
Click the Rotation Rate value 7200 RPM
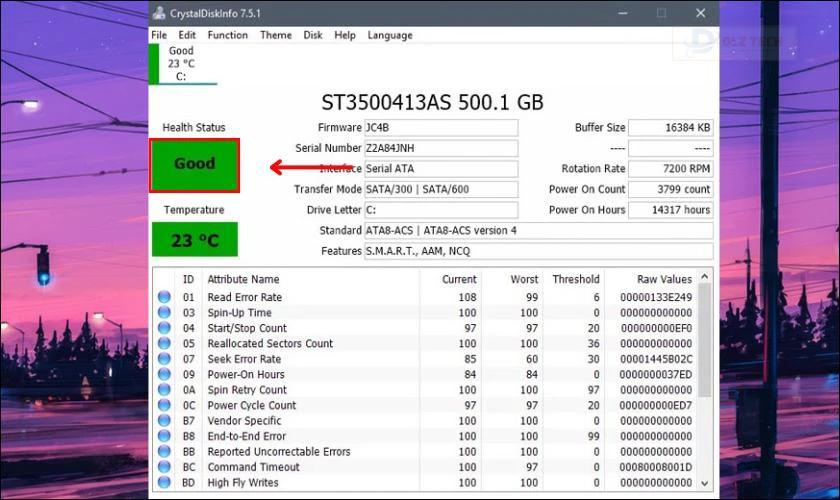(670, 169)
